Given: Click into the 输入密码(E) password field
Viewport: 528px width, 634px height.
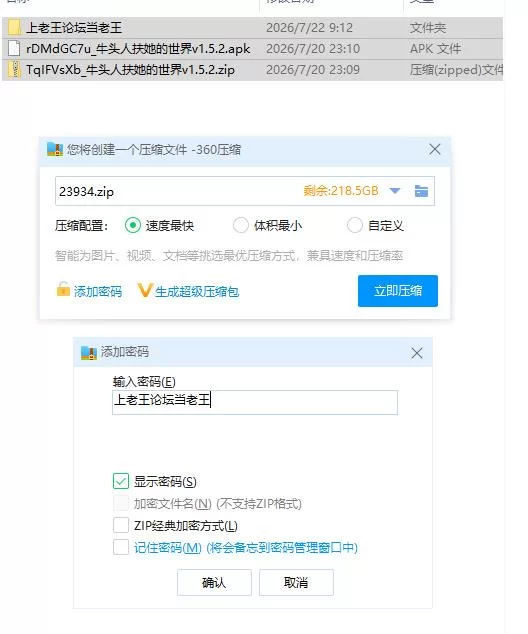Looking at the screenshot, I should (255, 402).
